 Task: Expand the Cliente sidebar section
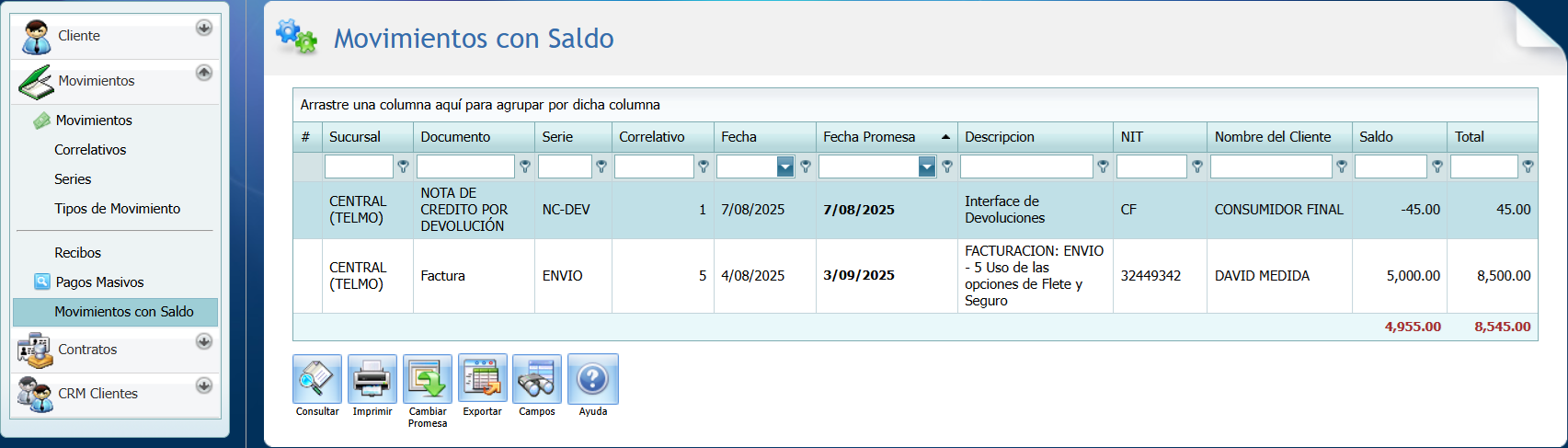[x=204, y=28]
